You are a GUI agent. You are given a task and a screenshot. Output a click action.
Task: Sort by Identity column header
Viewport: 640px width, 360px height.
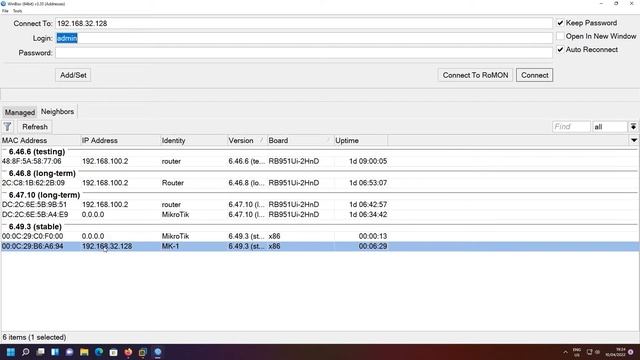click(x=193, y=140)
